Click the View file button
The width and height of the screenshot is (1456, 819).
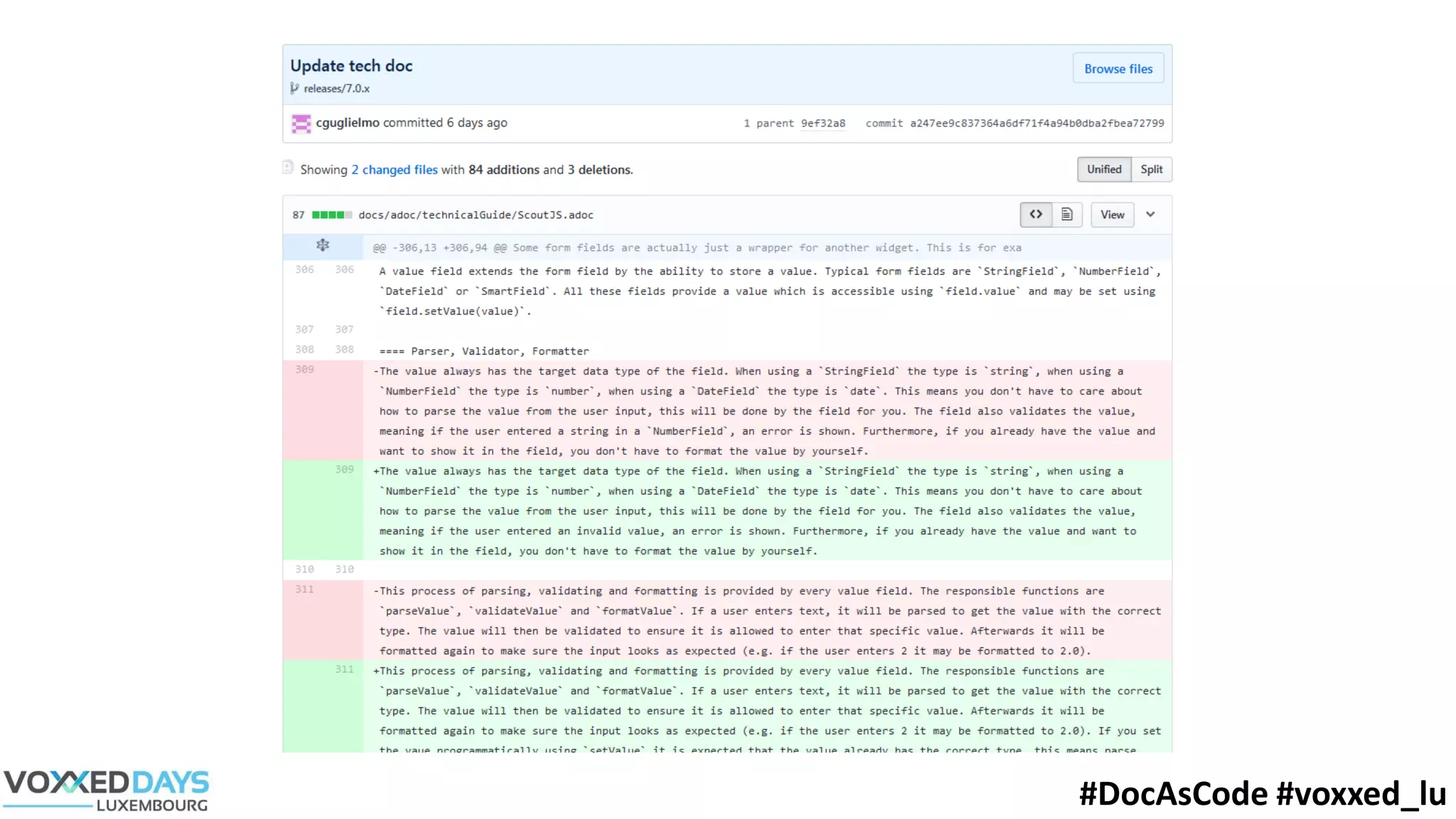[1112, 214]
